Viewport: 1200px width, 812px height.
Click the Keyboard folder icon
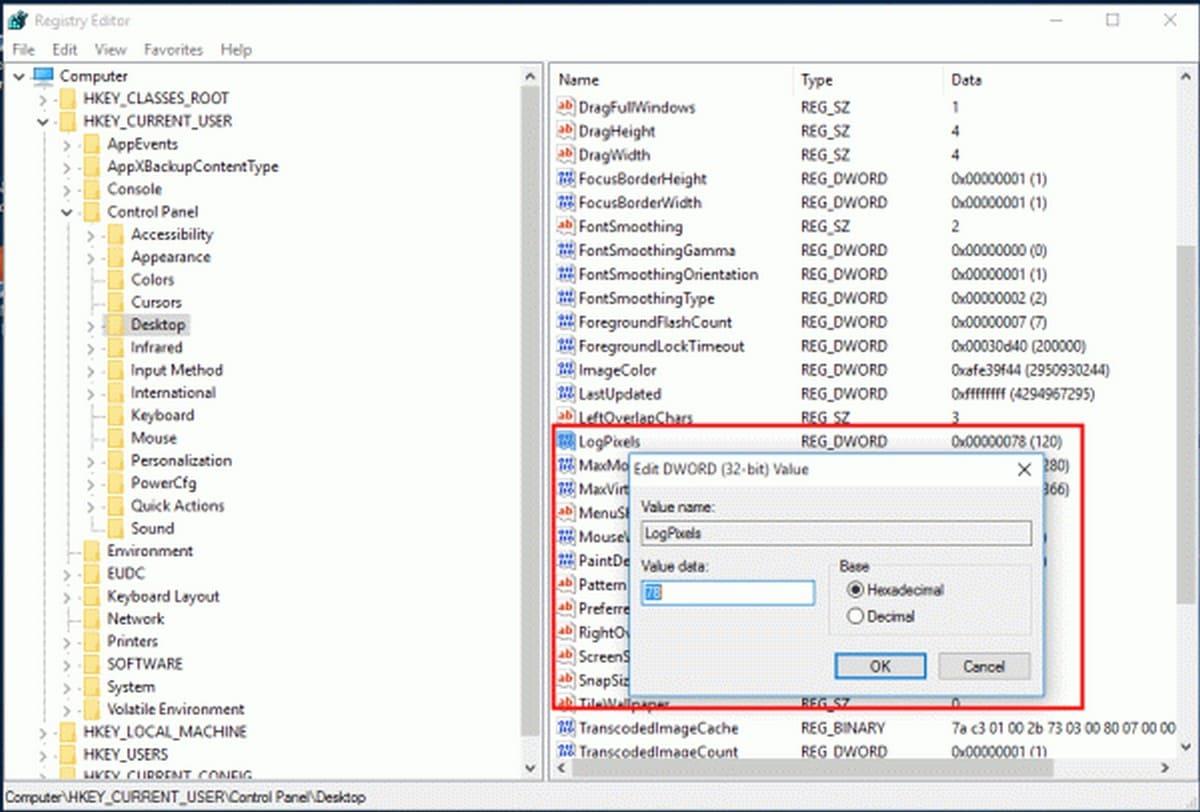click(x=115, y=415)
